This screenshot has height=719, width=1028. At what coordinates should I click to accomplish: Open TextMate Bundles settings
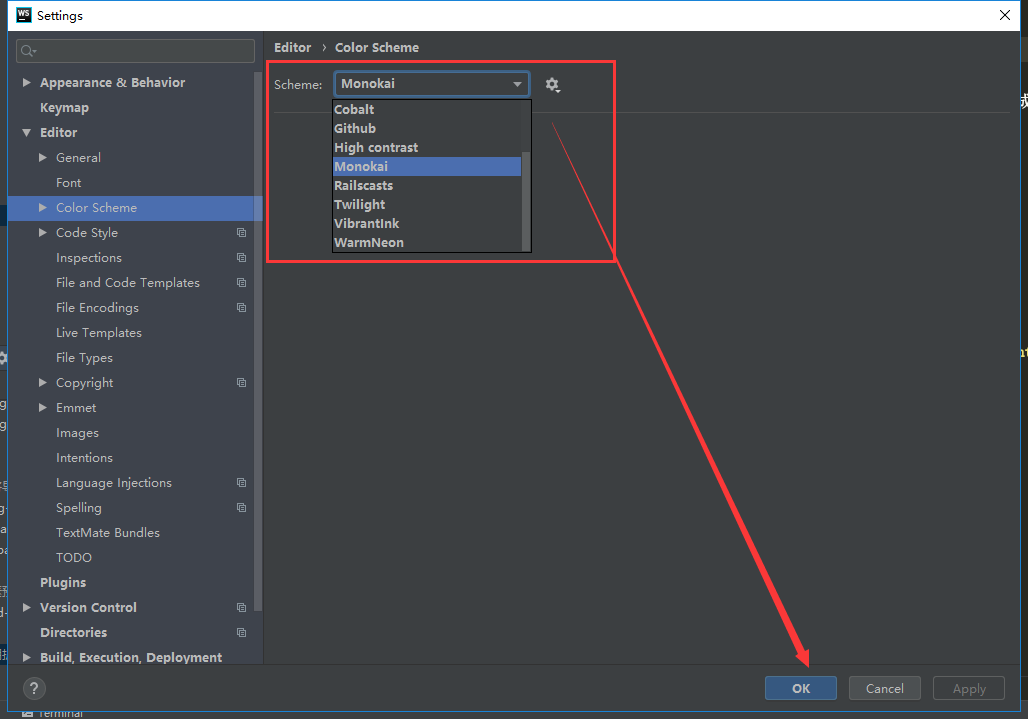(x=108, y=533)
